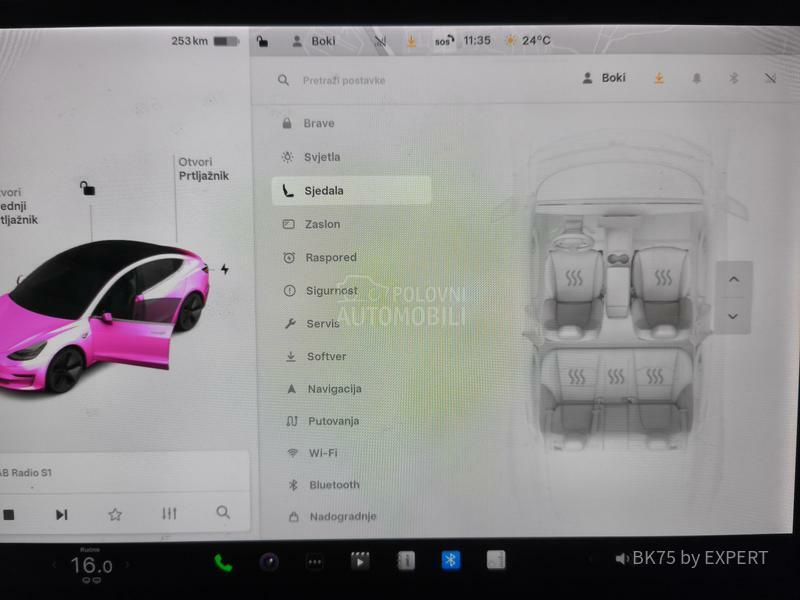Tap the charging bolt icon by car
Viewport: 800px width, 600px height.
pos(224,269)
